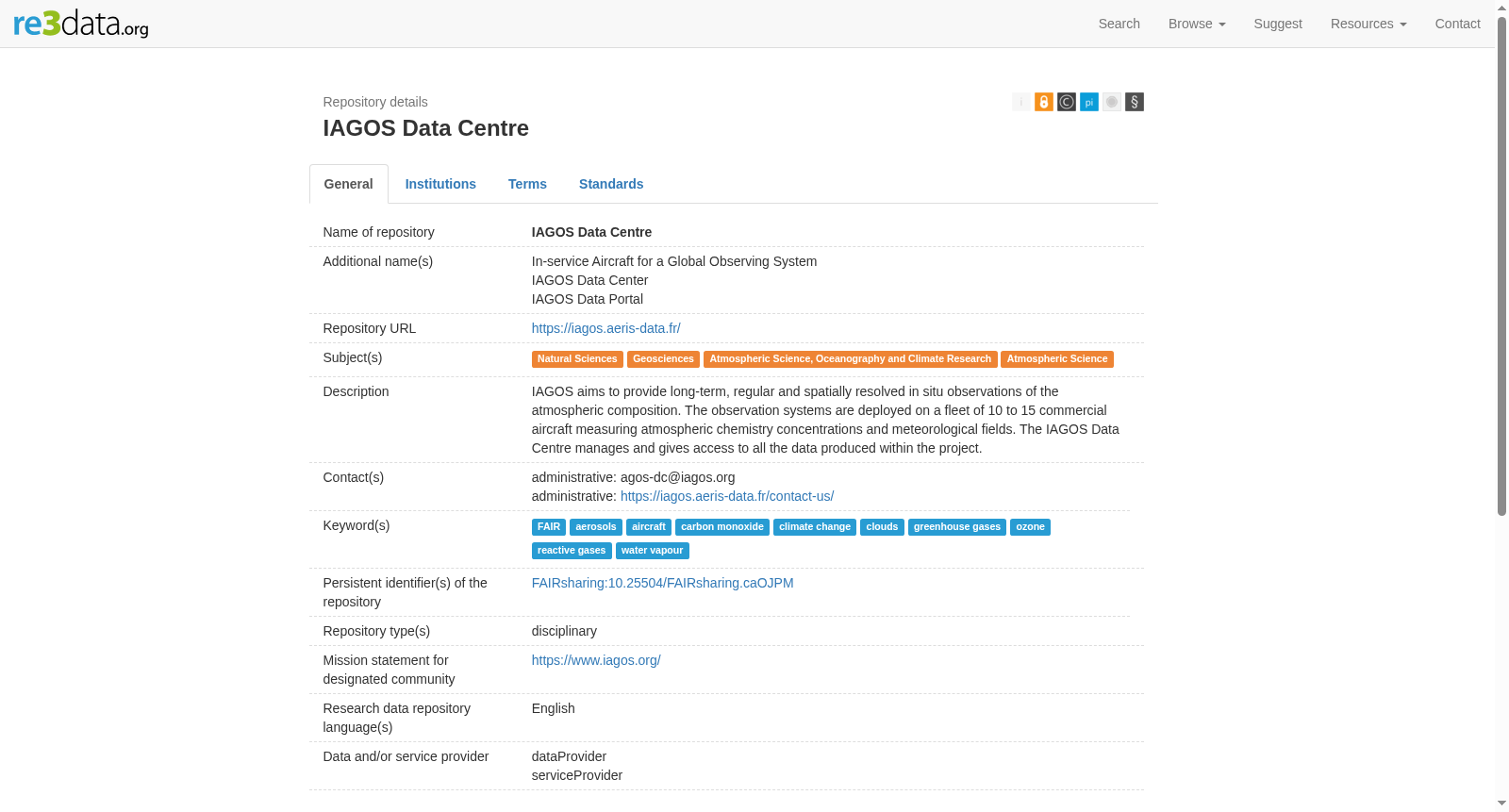This screenshot has width=1509, height=812.
Task: Open the Contact page
Action: (x=1457, y=24)
